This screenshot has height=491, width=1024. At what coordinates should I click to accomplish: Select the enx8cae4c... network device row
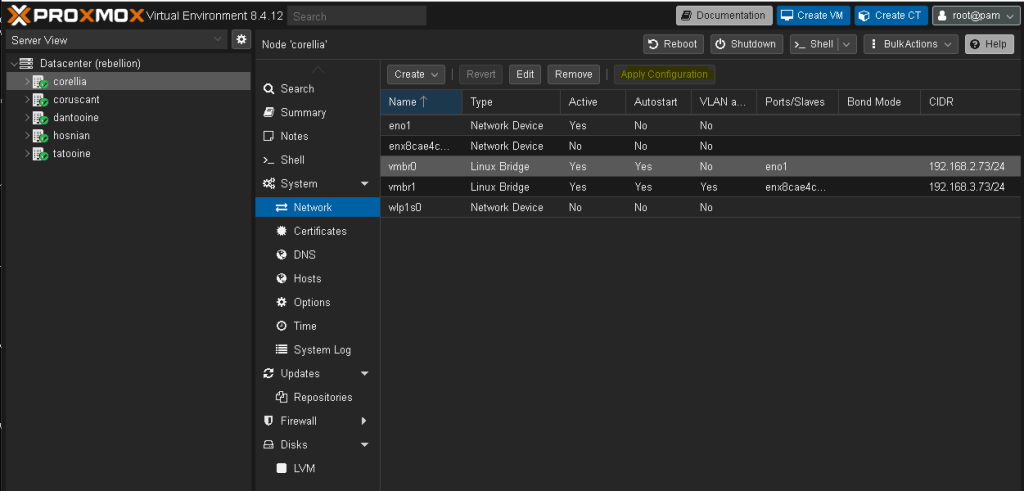(702, 146)
